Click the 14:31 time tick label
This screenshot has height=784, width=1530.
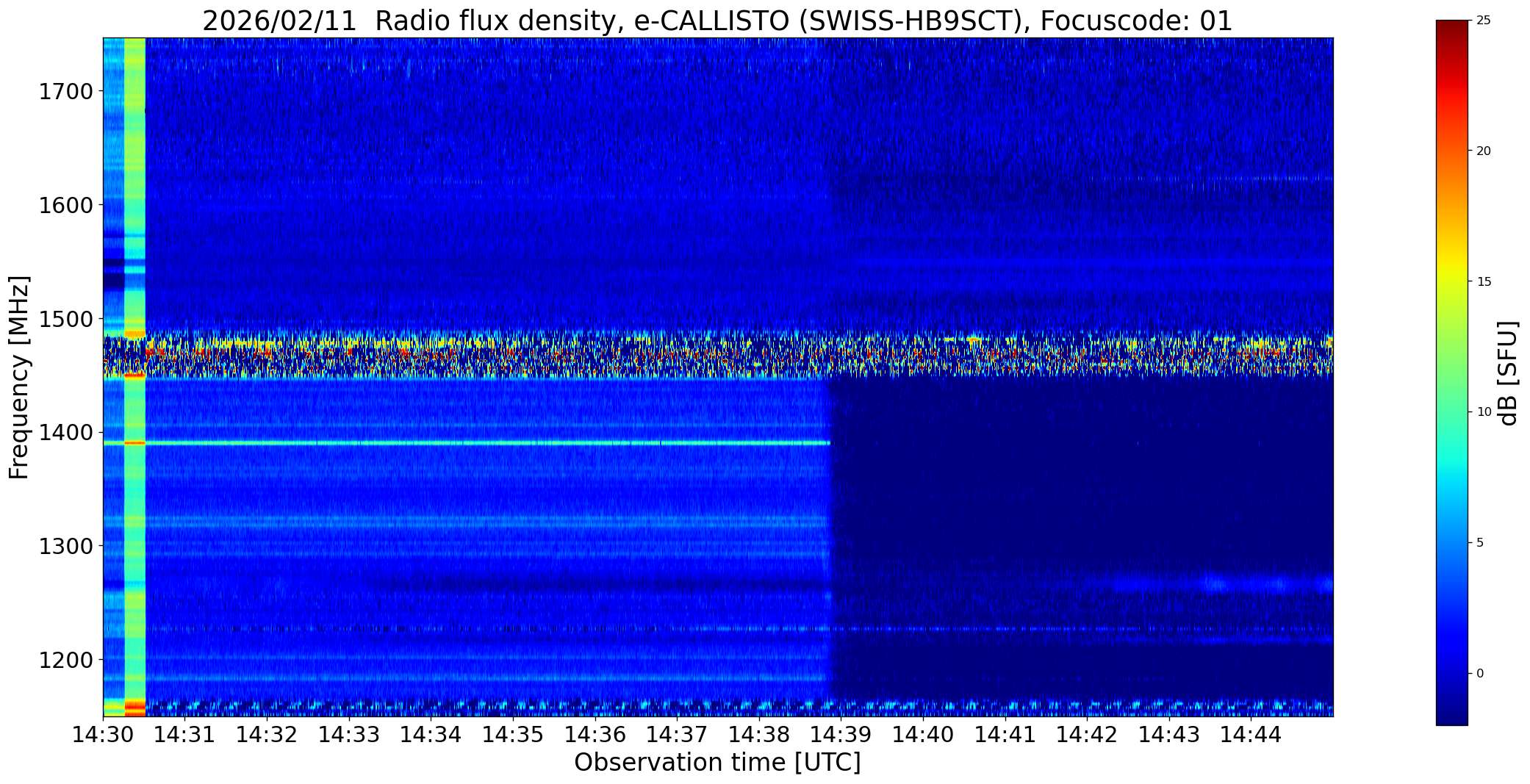tap(185, 734)
